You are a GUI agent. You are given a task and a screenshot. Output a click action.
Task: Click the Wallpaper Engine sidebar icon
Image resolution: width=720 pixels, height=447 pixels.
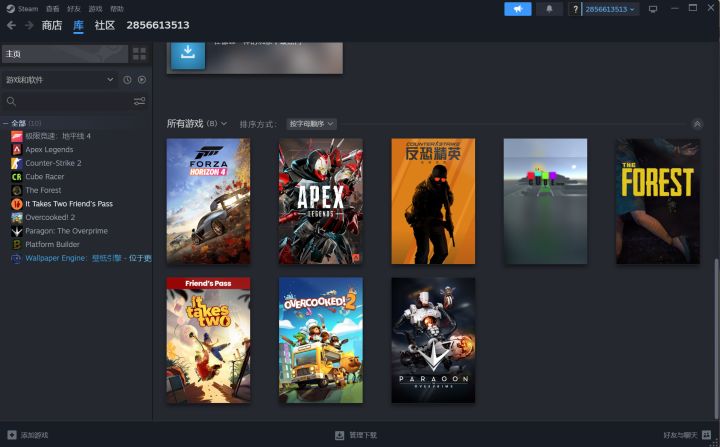[17, 258]
